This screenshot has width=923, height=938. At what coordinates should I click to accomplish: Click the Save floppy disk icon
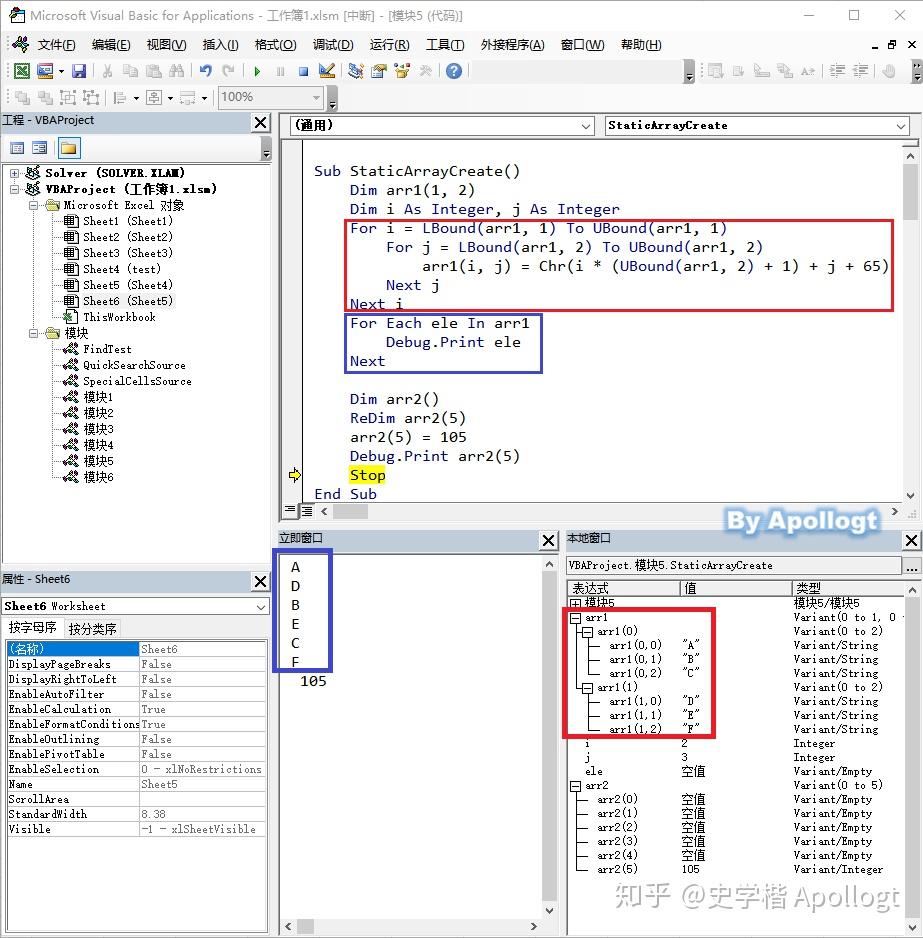pyautogui.click(x=79, y=71)
